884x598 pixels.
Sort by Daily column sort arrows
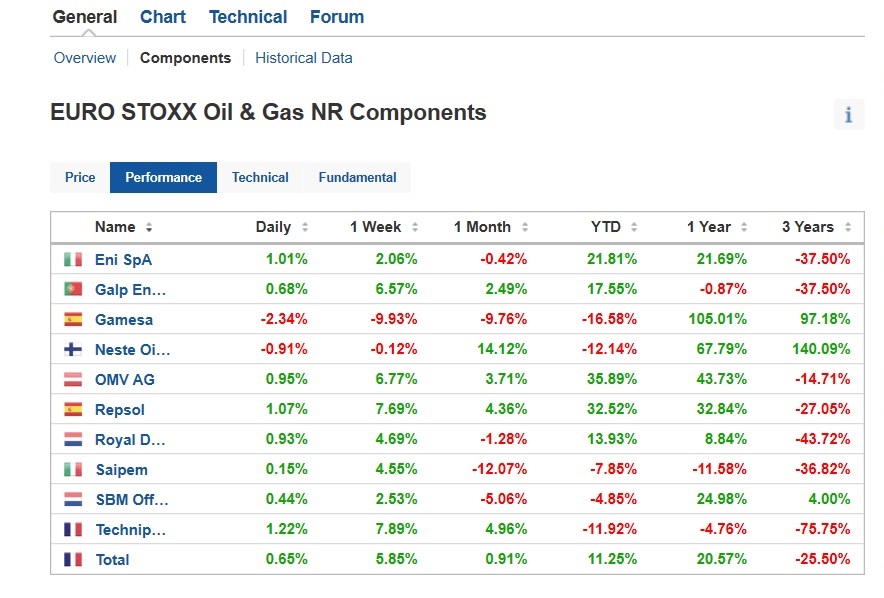pyautogui.click(x=305, y=227)
